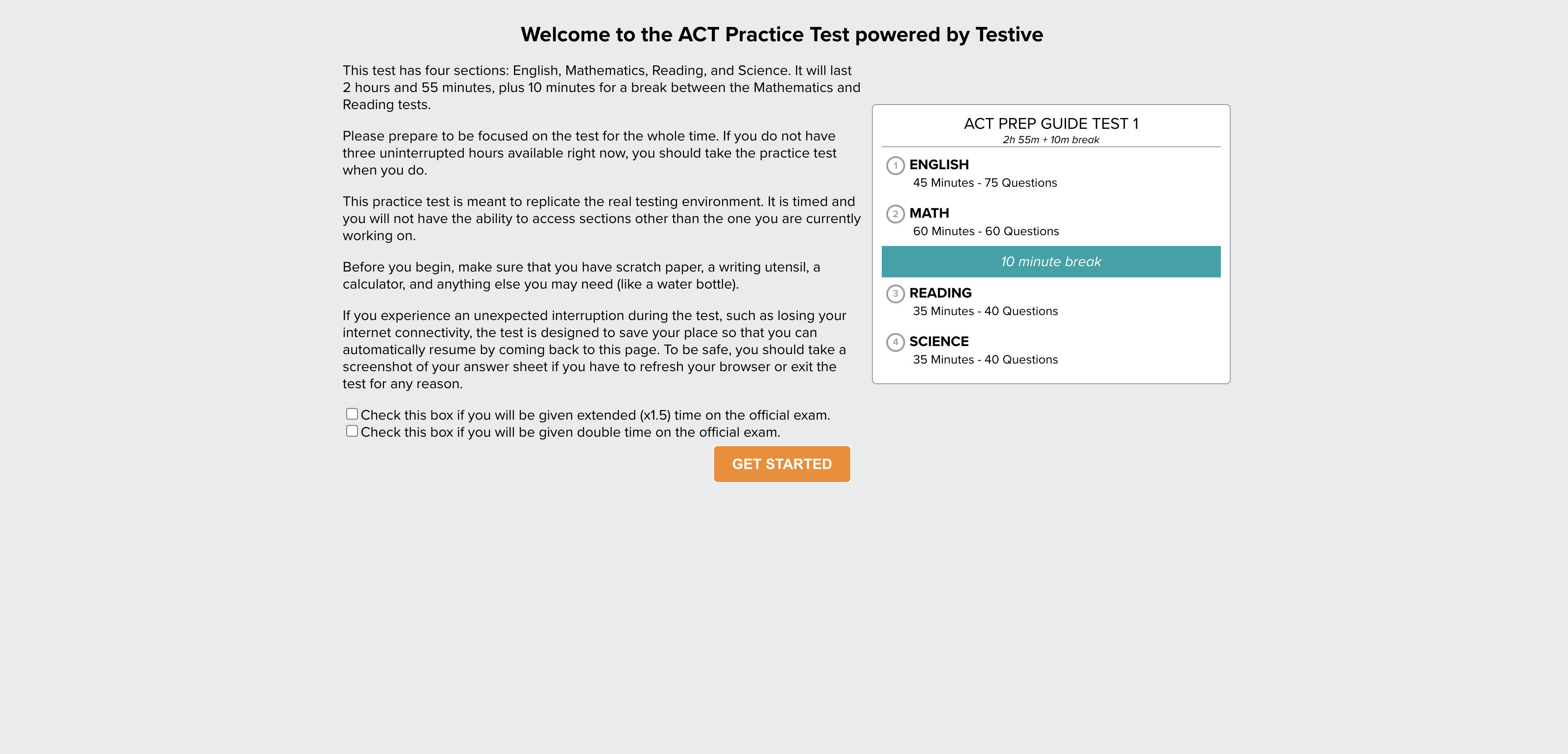Click the 2h 55m + 10m break subtitle
The image size is (1568, 754).
(x=1050, y=140)
